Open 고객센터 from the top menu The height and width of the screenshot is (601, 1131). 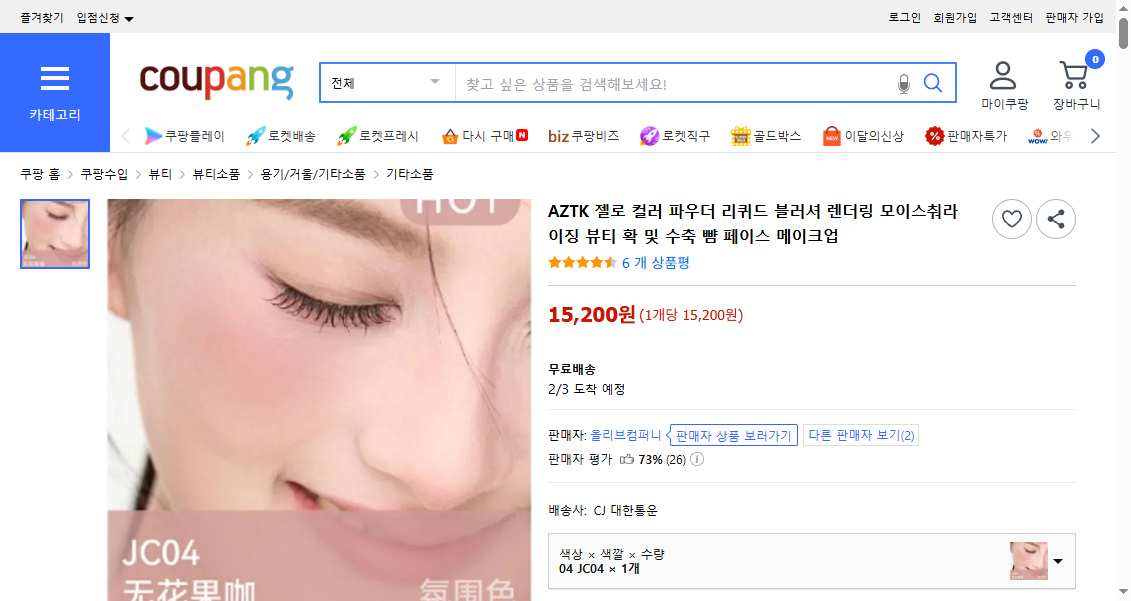[1013, 17]
